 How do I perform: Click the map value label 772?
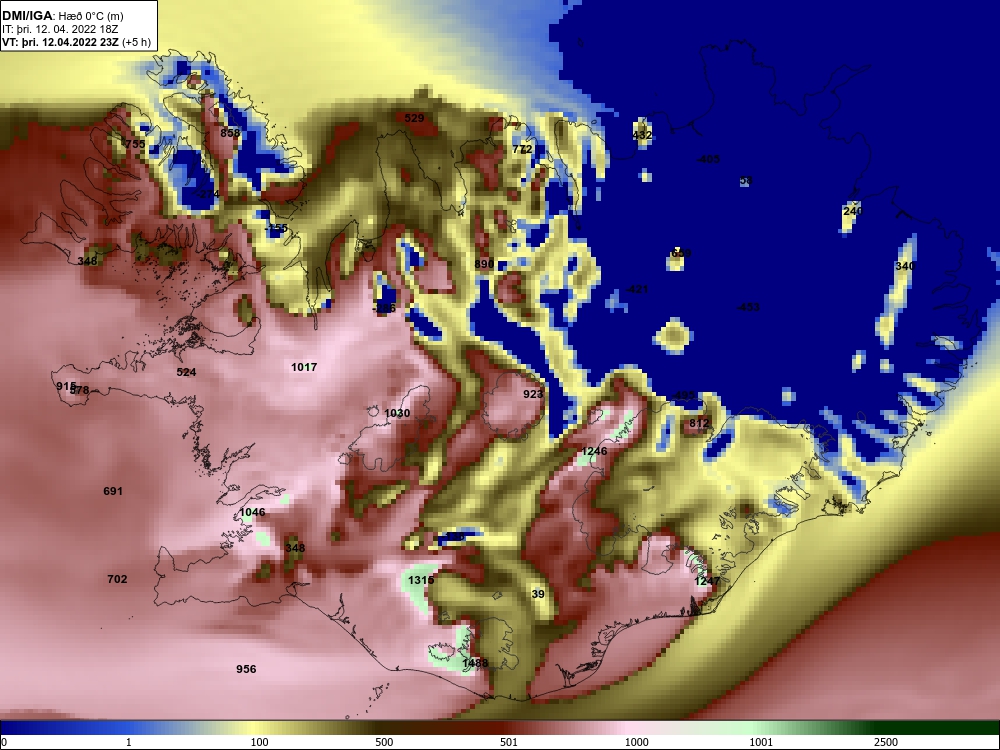[522, 149]
